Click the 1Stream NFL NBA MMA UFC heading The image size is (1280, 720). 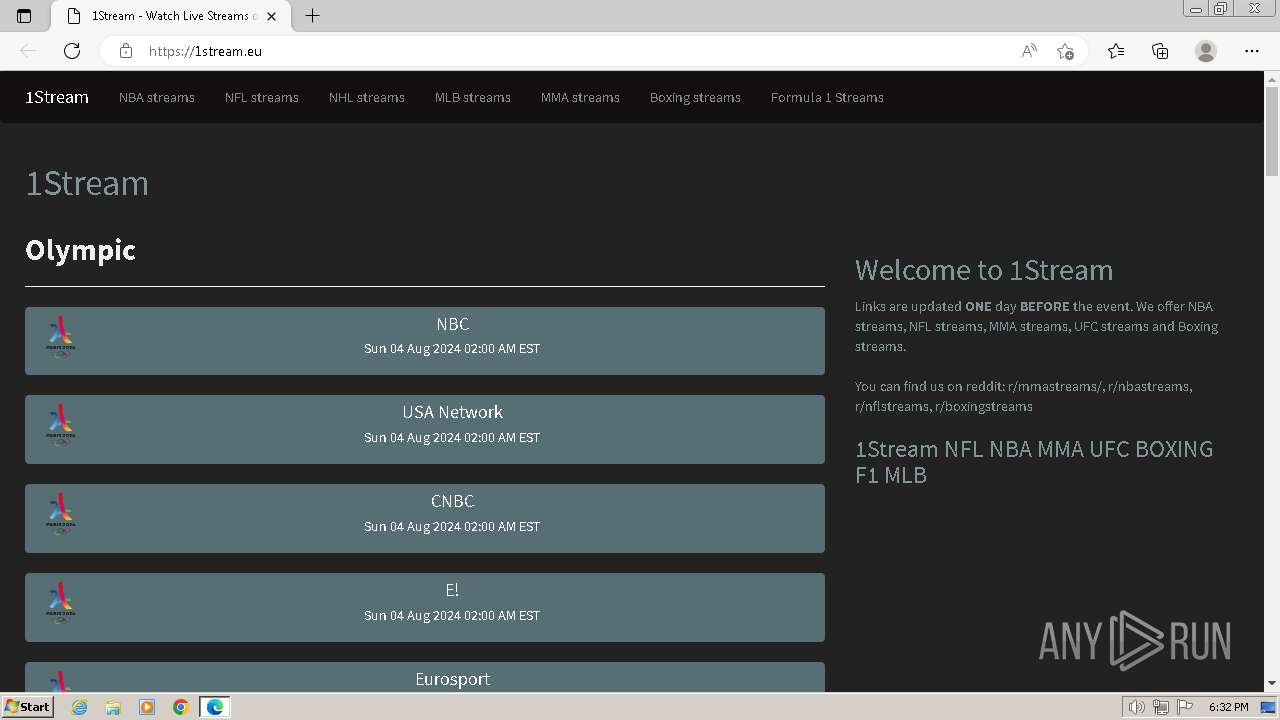click(1034, 461)
